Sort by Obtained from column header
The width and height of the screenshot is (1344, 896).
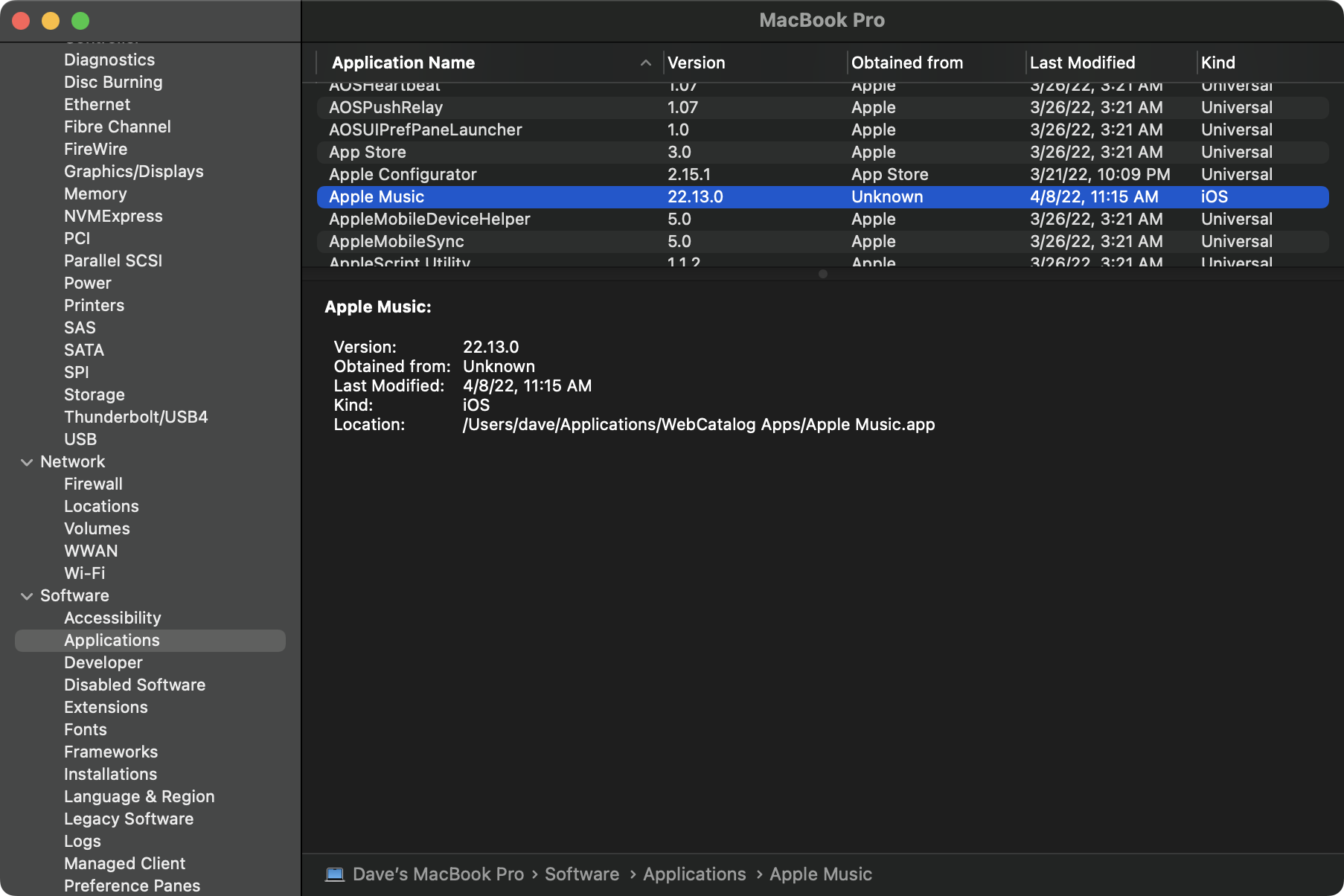(x=907, y=63)
